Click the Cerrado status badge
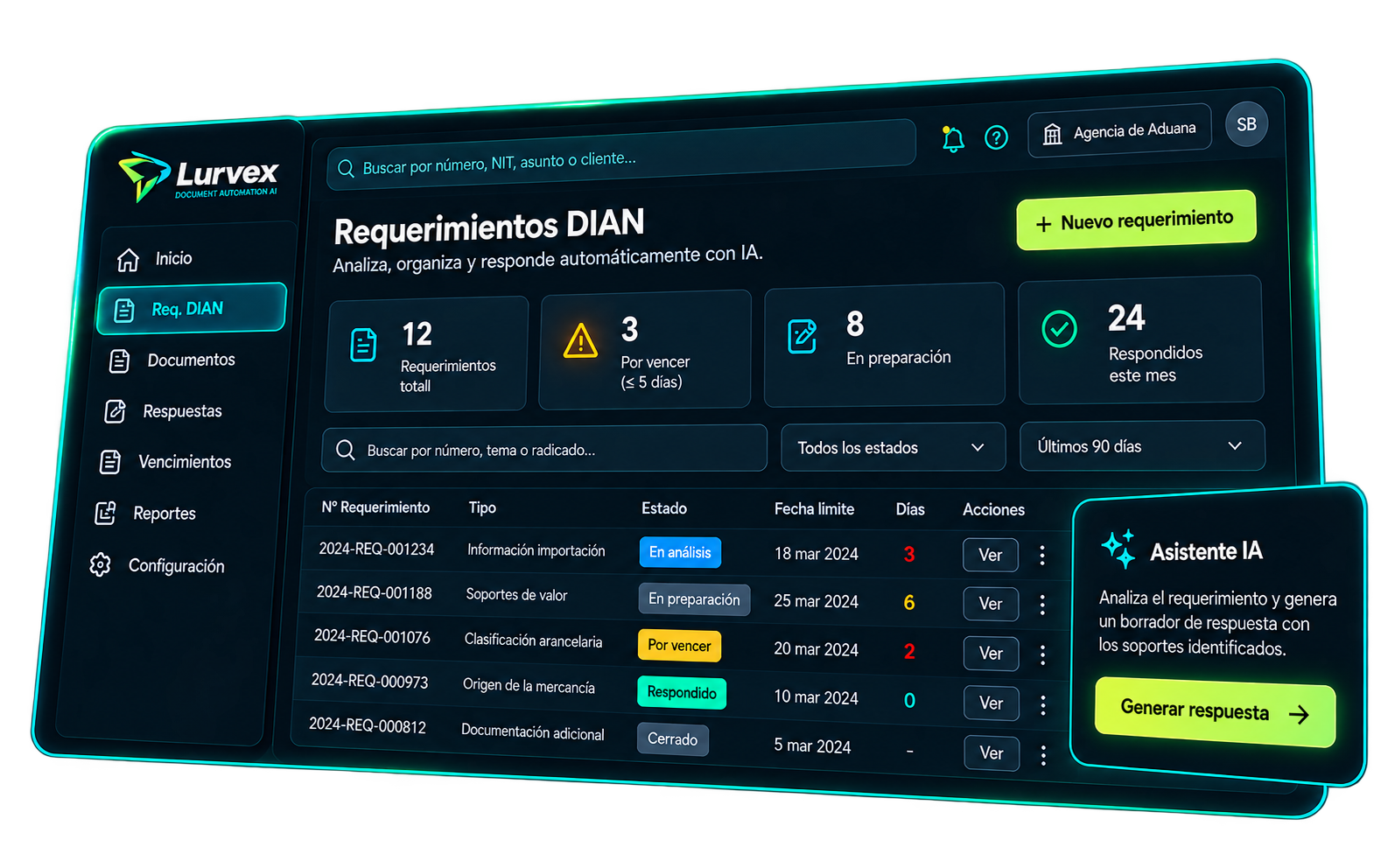The image size is (1388, 868). (x=672, y=739)
